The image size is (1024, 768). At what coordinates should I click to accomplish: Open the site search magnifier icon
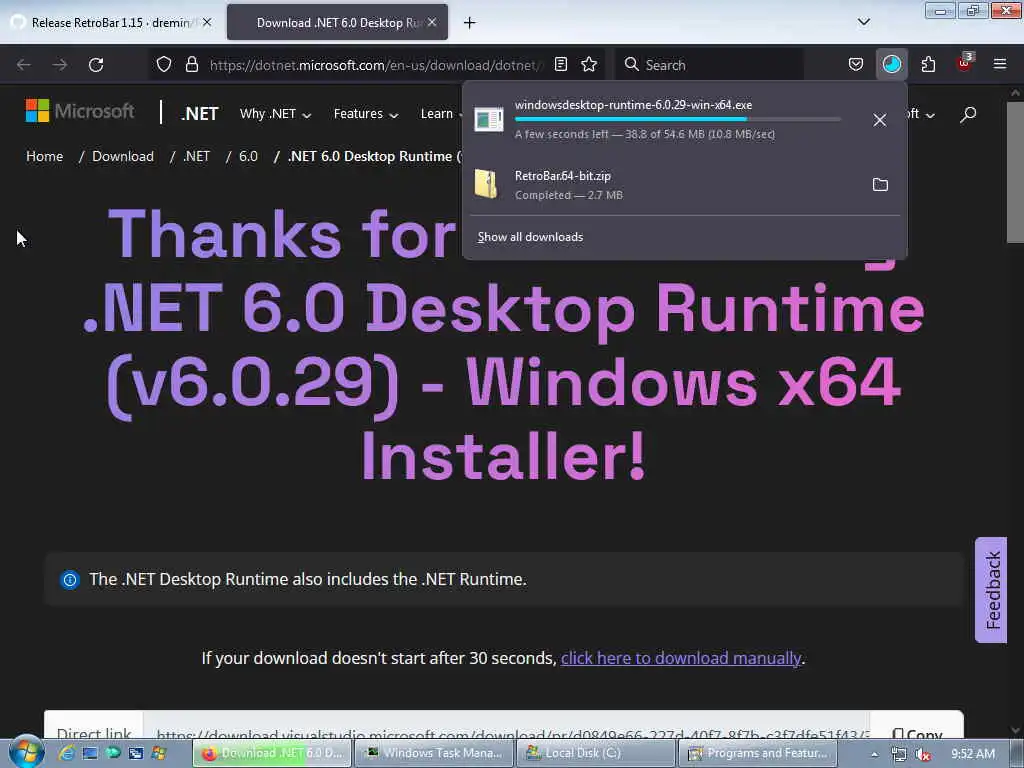[968, 114]
